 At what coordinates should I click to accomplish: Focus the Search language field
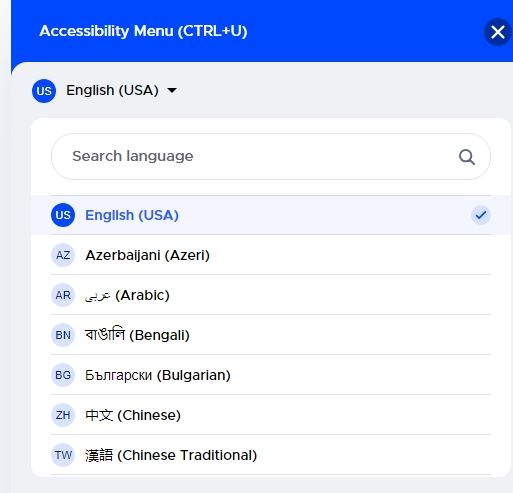click(271, 156)
